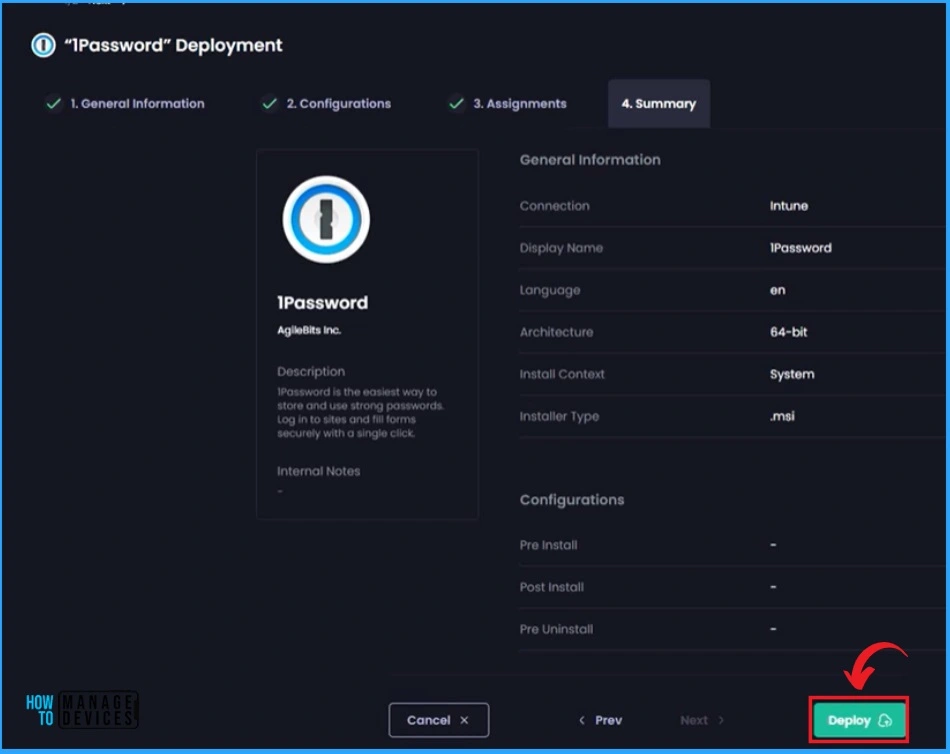This screenshot has height=754, width=950.
Task: Click the Post Install label
Action: pyautogui.click(x=551, y=587)
